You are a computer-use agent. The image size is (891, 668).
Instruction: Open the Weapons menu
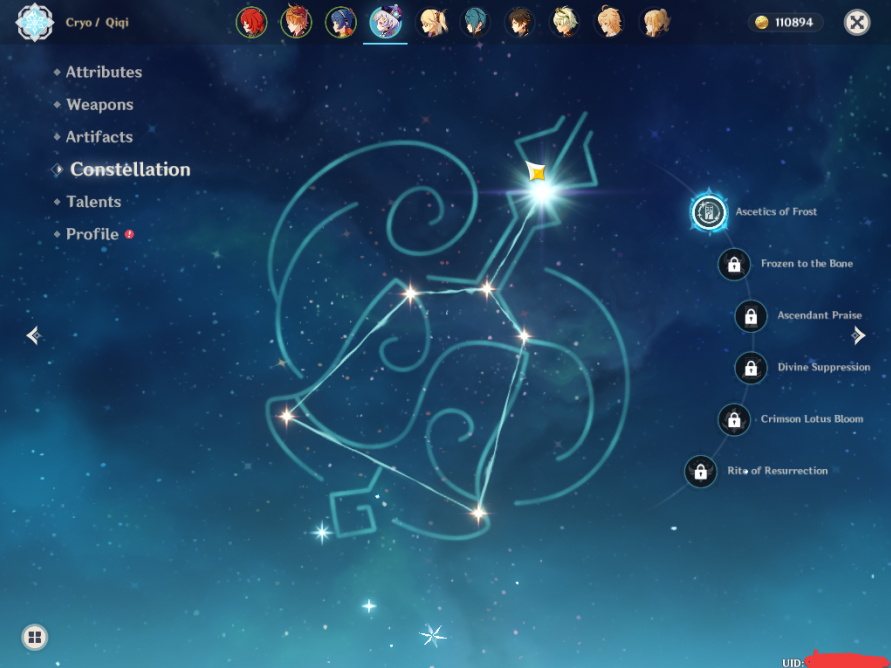[99, 105]
